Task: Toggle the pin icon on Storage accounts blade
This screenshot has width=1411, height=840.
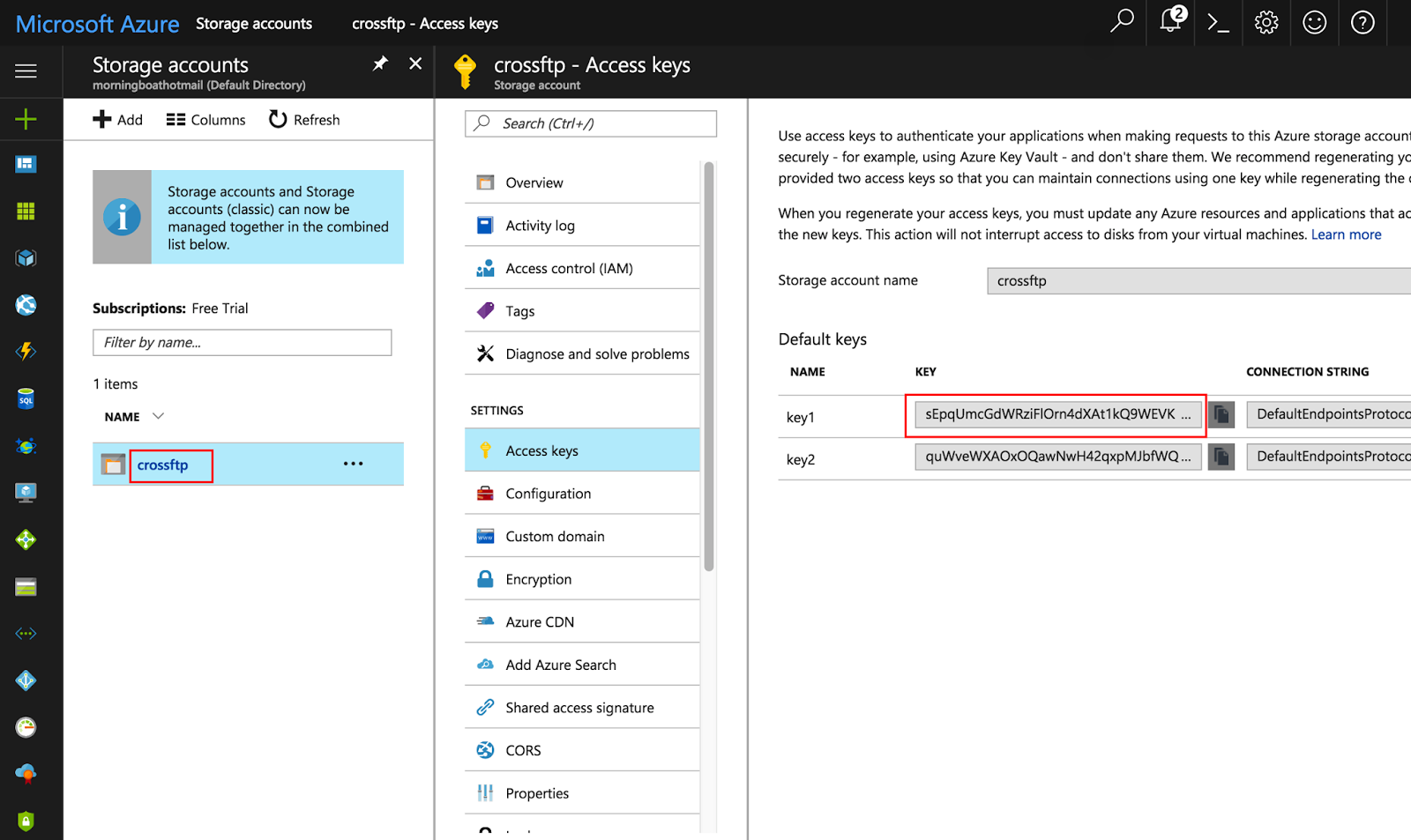Action: pos(380,63)
